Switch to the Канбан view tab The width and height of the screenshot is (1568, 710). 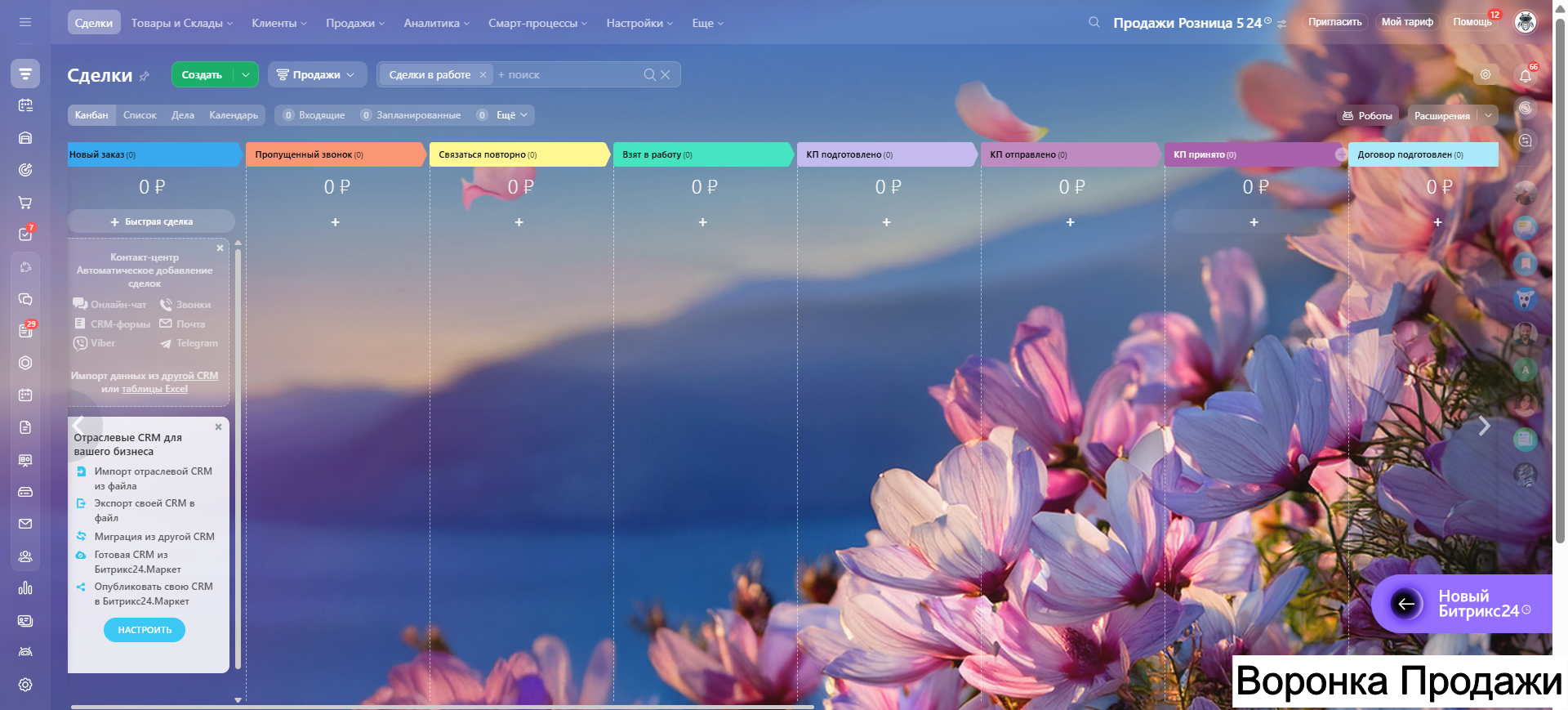(x=91, y=115)
